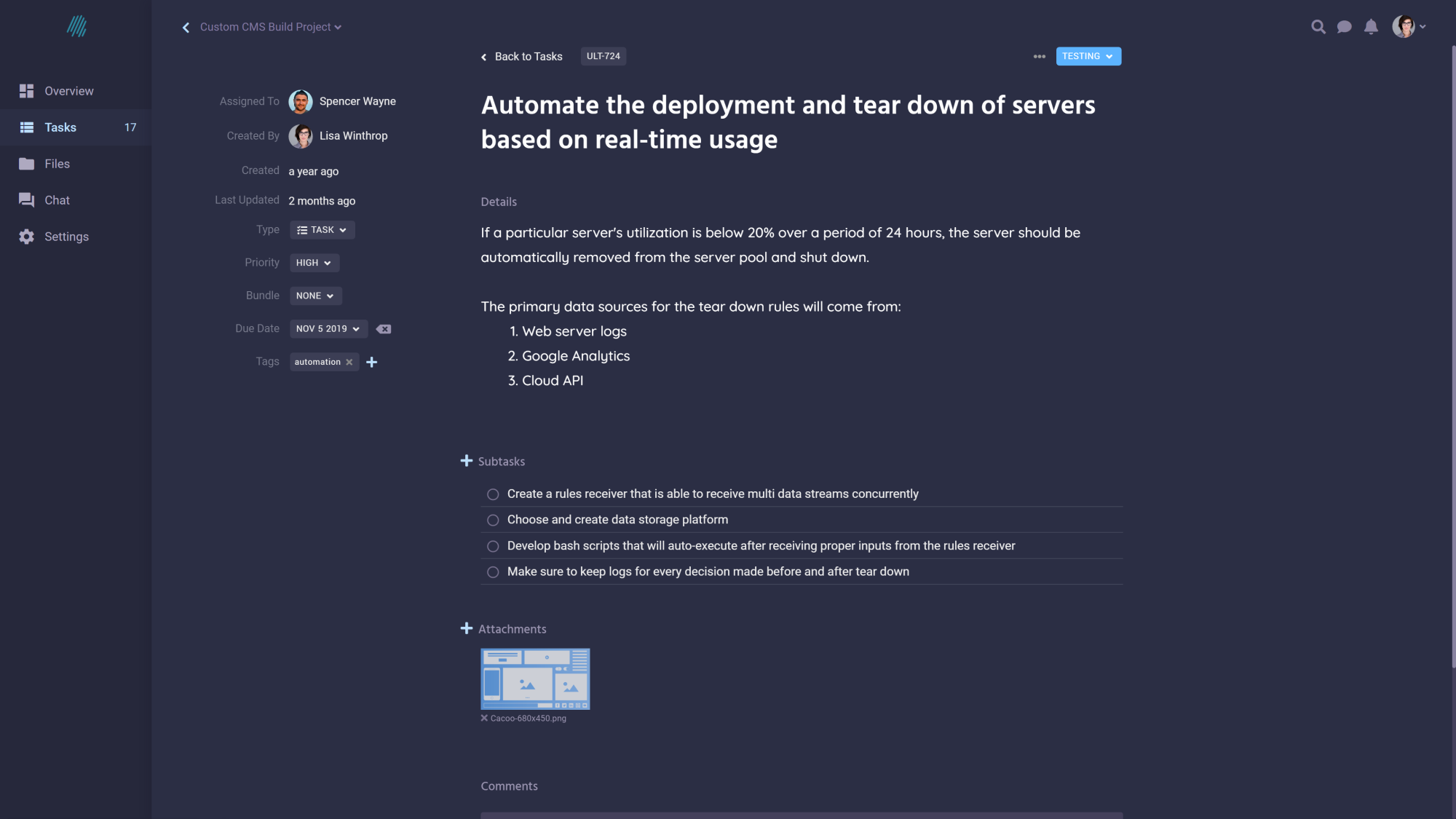
Task: Open the TESTING status dropdown
Action: [1088, 56]
